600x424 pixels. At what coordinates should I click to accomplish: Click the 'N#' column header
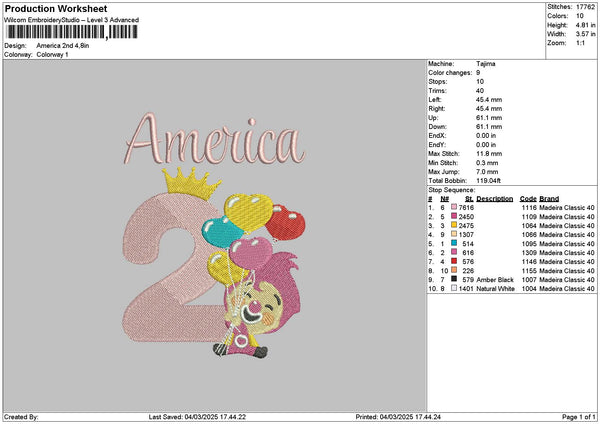(444, 199)
